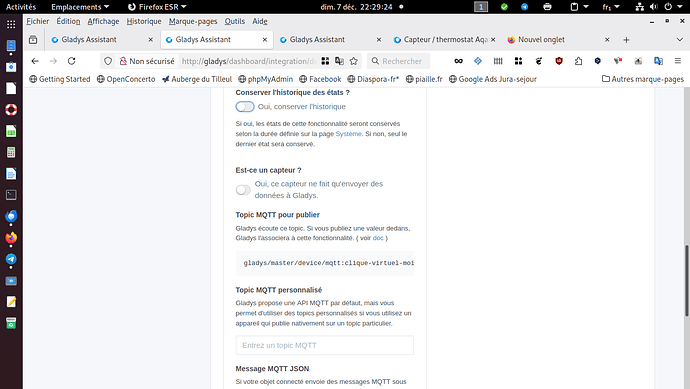The width and height of the screenshot is (690, 389).
Task: Expand the 'fr' keyboard layout dropdown
Action: [x=611, y=7]
